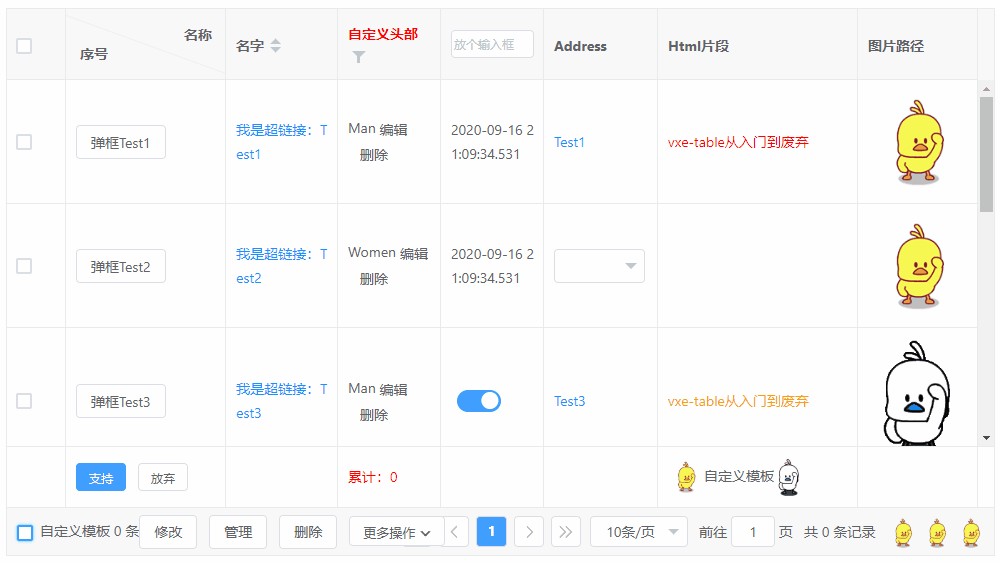Click the white duck image in third row

pos(915,394)
